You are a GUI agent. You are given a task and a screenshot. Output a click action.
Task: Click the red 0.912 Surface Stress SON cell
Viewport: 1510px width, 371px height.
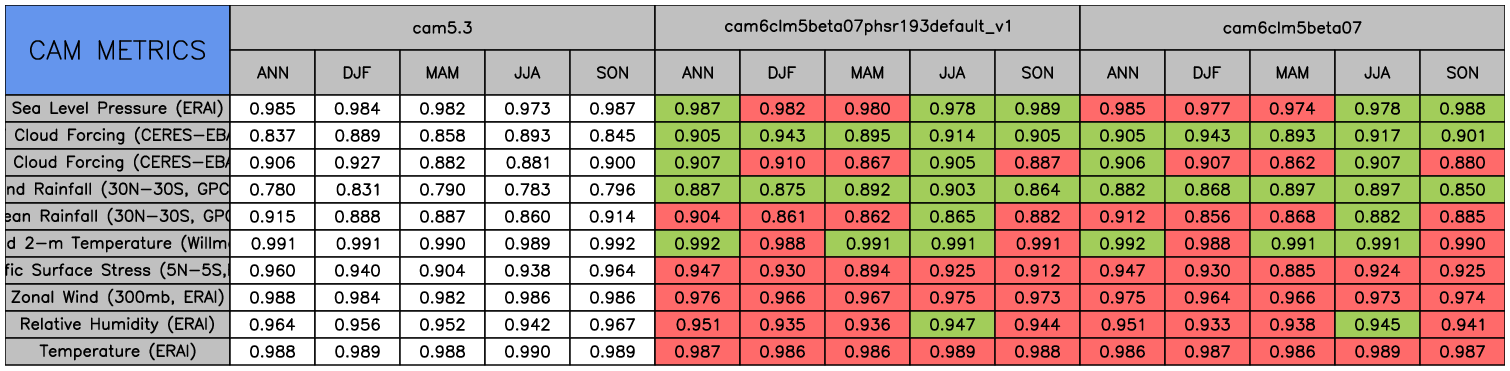click(1038, 270)
